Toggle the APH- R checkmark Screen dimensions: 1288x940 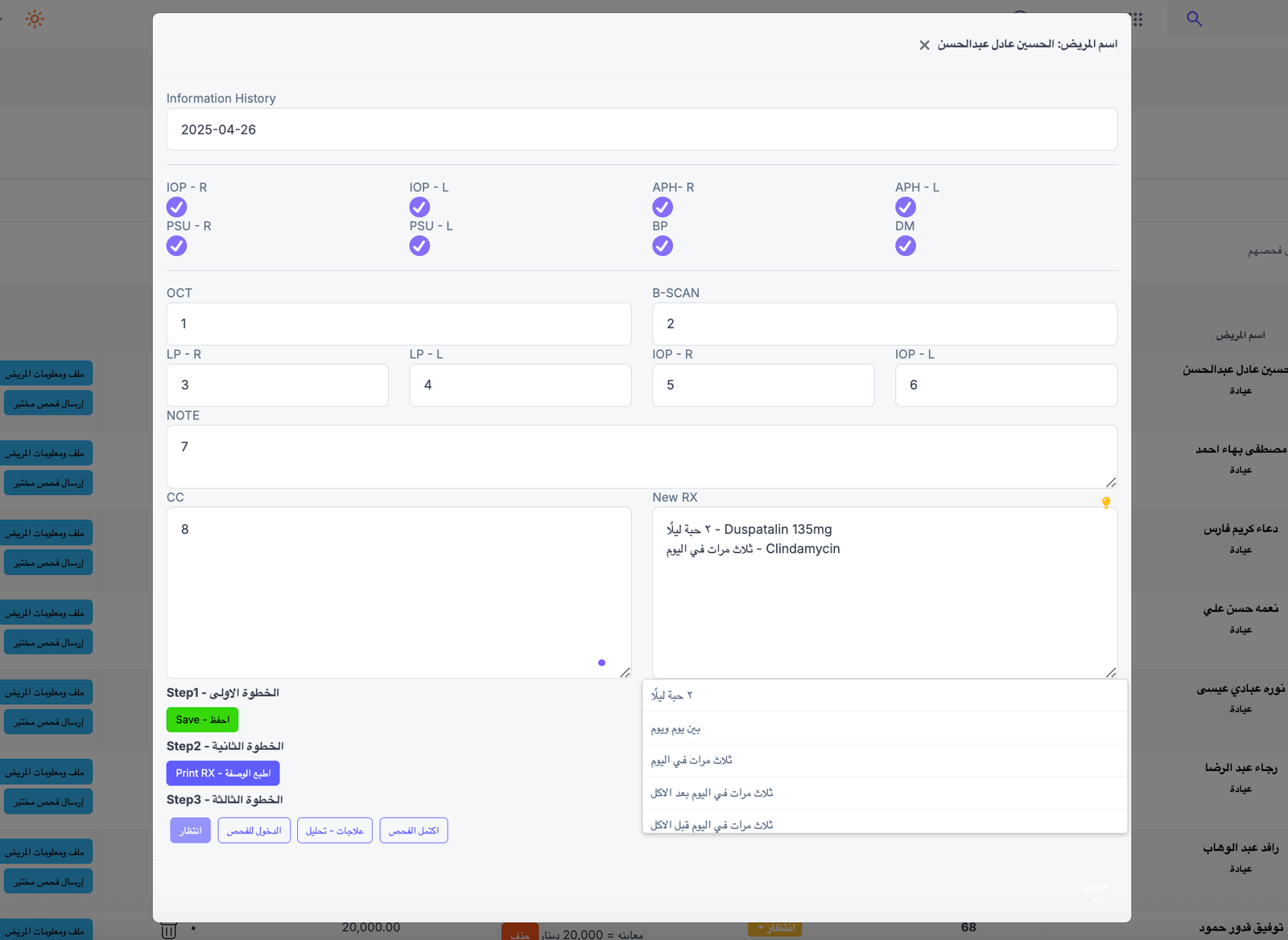[663, 207]
